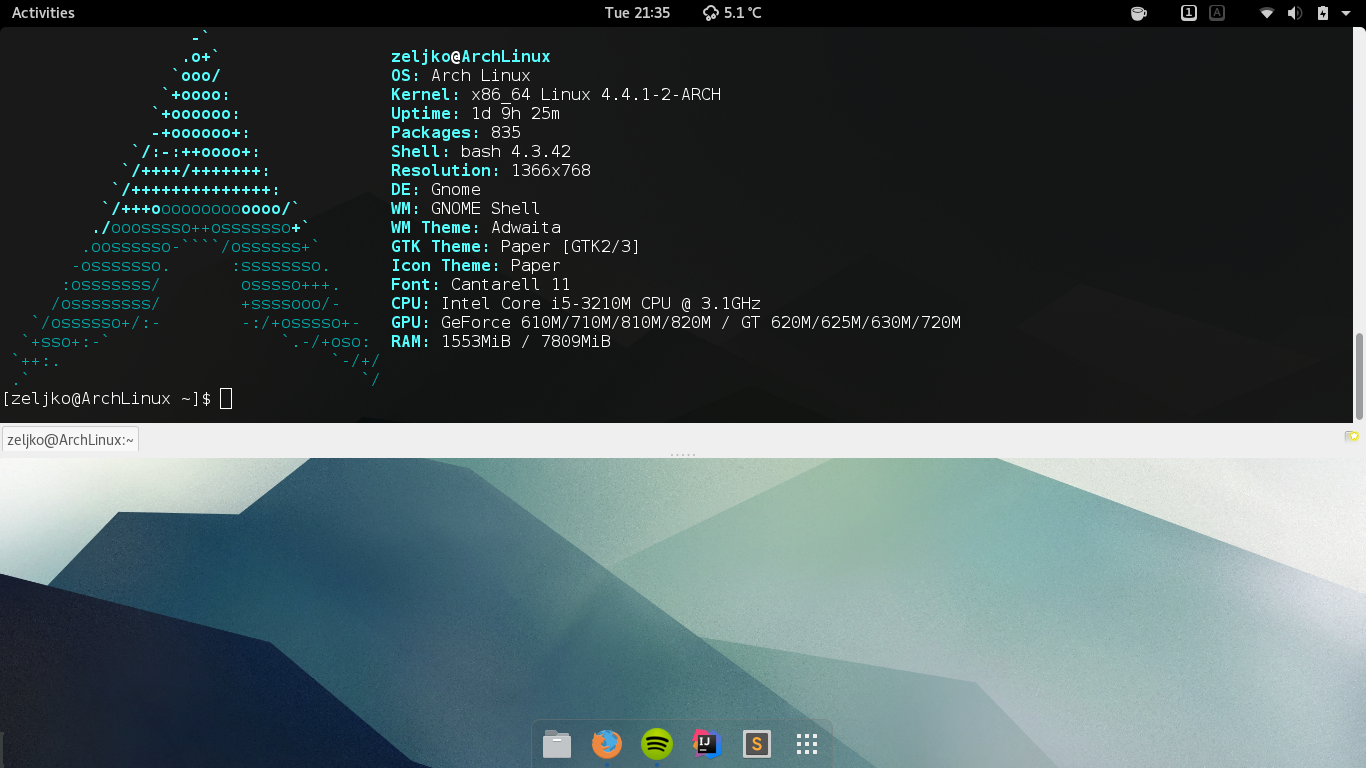Image resolution: width=1366 pixels, height=768 pixels.
Task: Open the Files folder icon in dock
Action: (x=557, y=744)
